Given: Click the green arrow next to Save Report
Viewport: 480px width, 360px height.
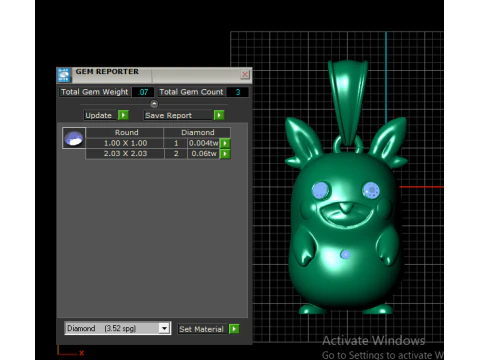Looking at the screenshot, I should 219,115.
